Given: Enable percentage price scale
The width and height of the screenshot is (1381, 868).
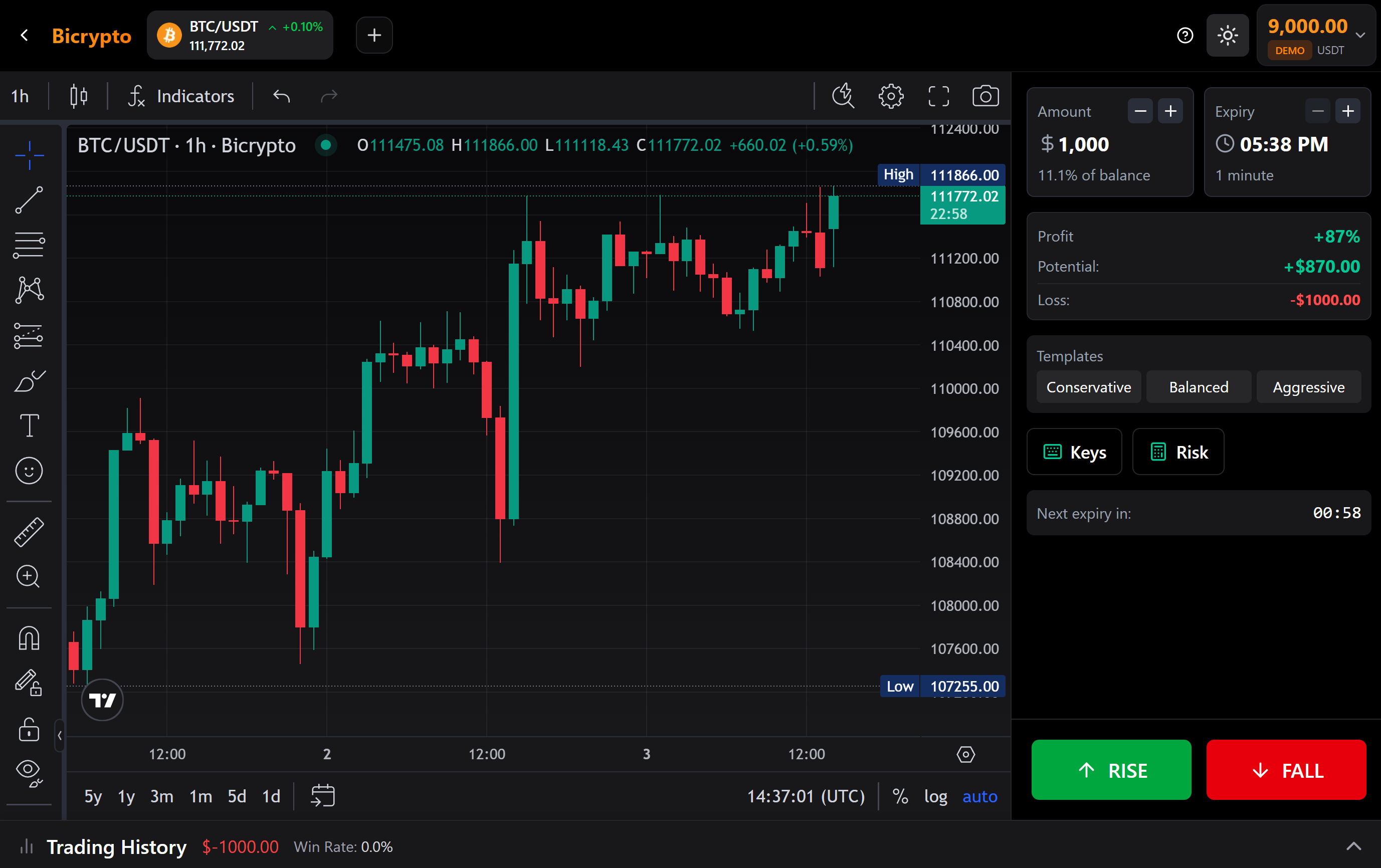Looking at the screenshot, I should (x=899, y=796).
